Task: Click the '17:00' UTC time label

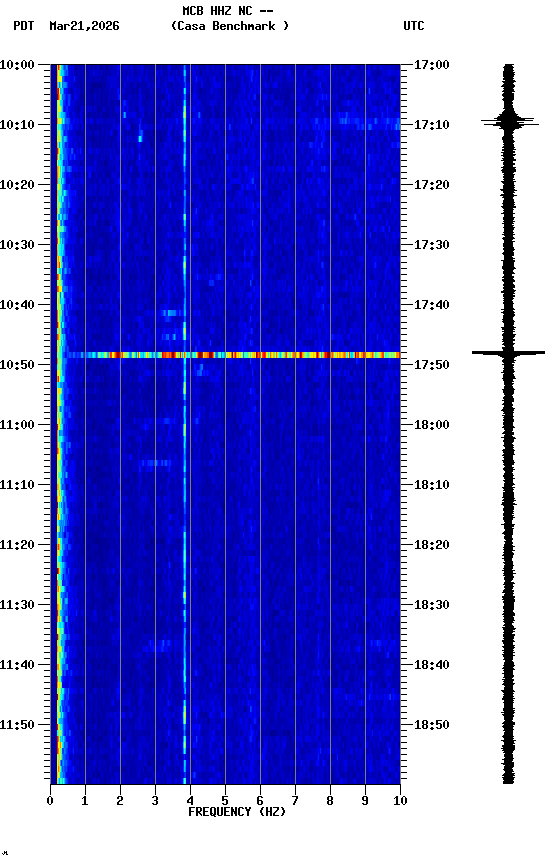Action: (432, 65)
